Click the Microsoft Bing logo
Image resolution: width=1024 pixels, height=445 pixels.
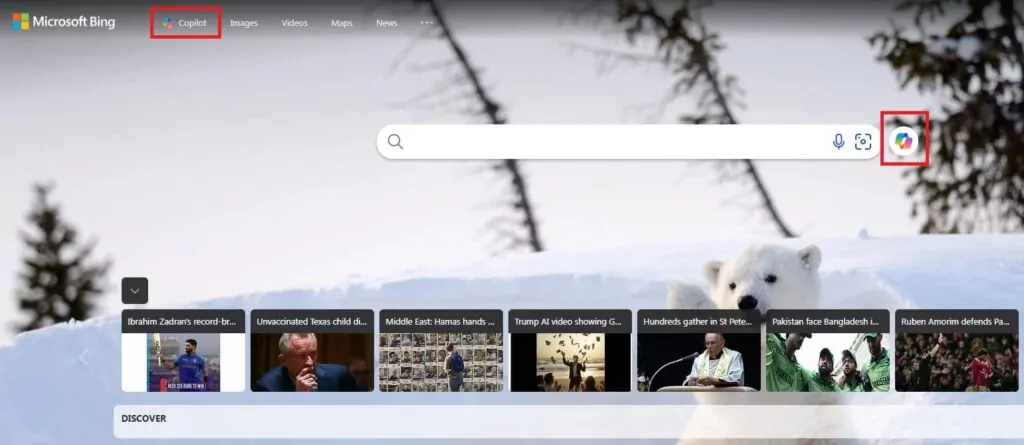tap(63, 22)
